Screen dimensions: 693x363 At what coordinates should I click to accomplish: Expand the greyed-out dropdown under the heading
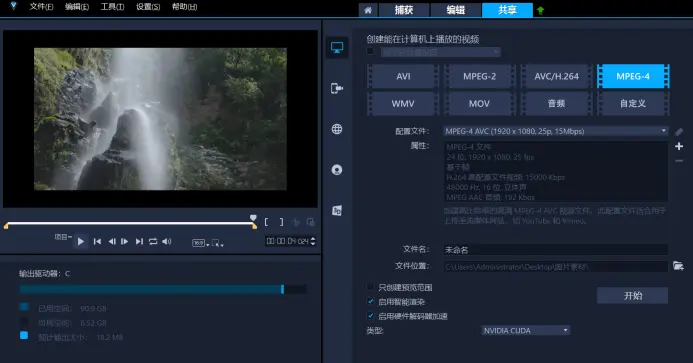pos(441,52)
